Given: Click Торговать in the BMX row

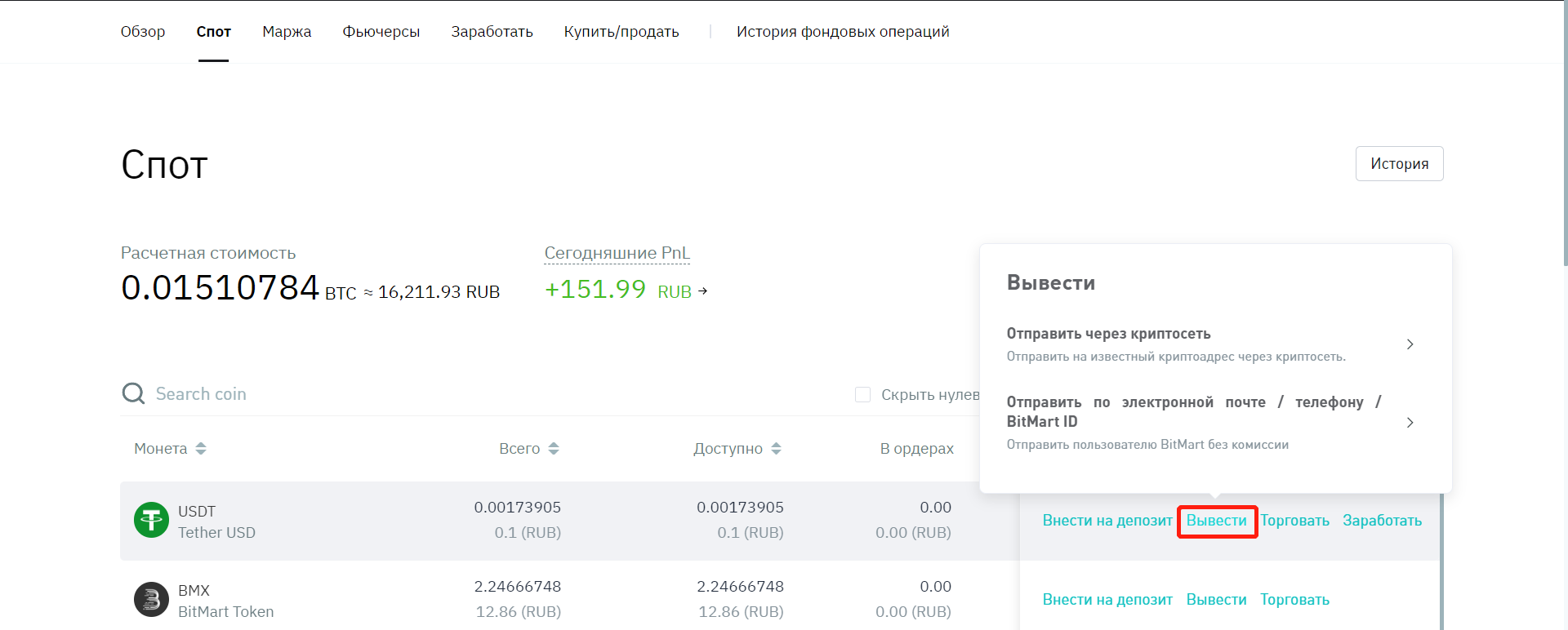Looking at the screenshot, I should [1295, 600].
